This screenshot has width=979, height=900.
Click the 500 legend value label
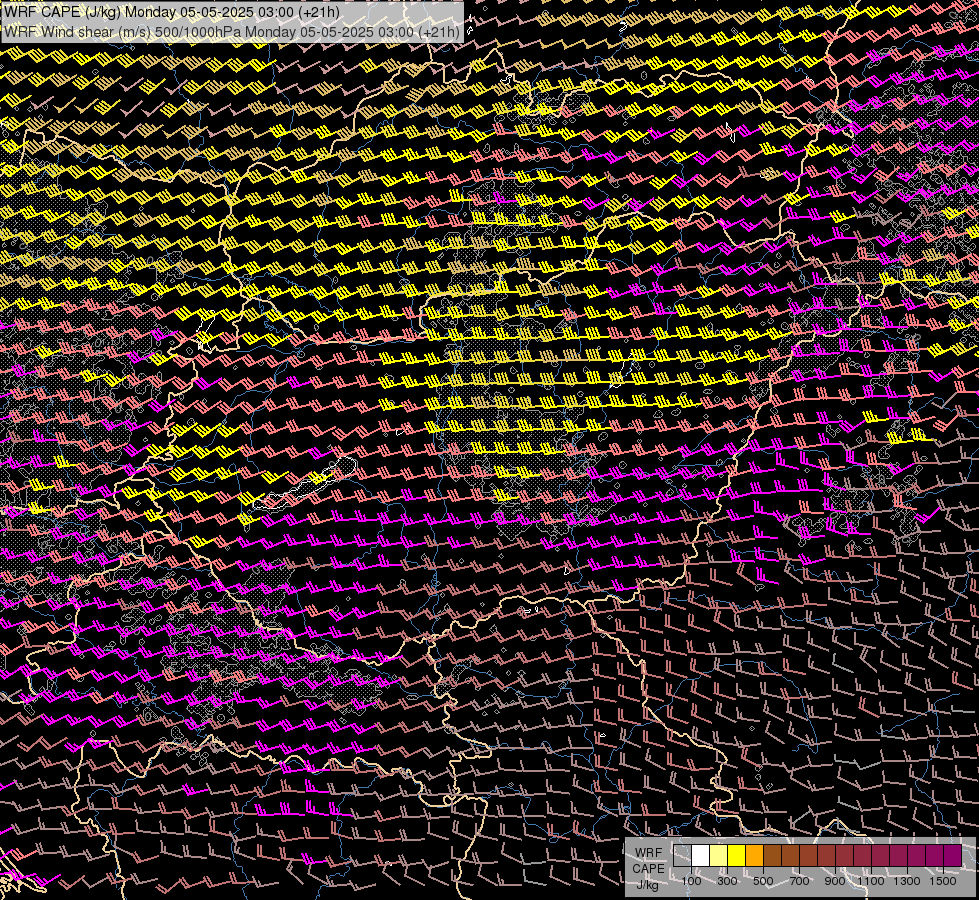(x=763, y=881)
